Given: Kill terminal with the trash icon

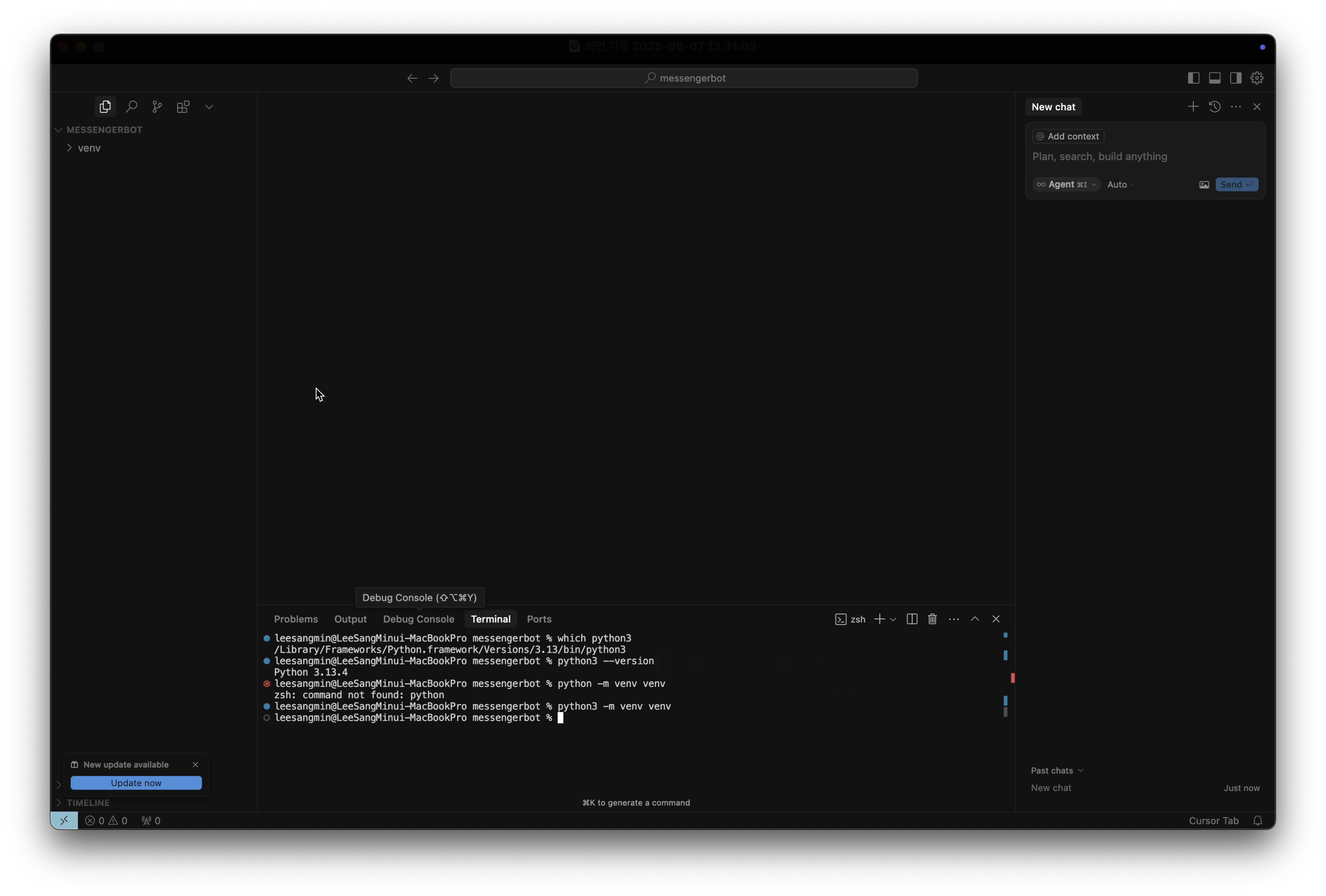Looking at the screenshot, I should (x=932, y=619).
